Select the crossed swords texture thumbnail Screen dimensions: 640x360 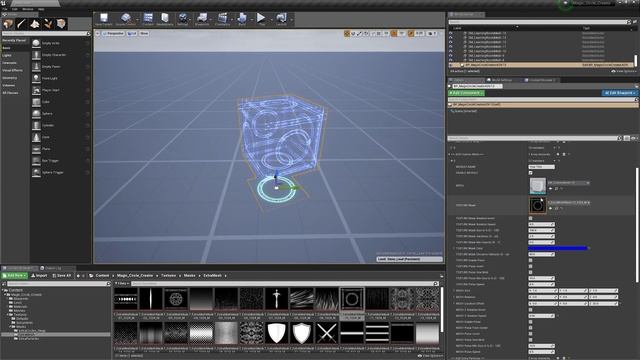(327, 333)
